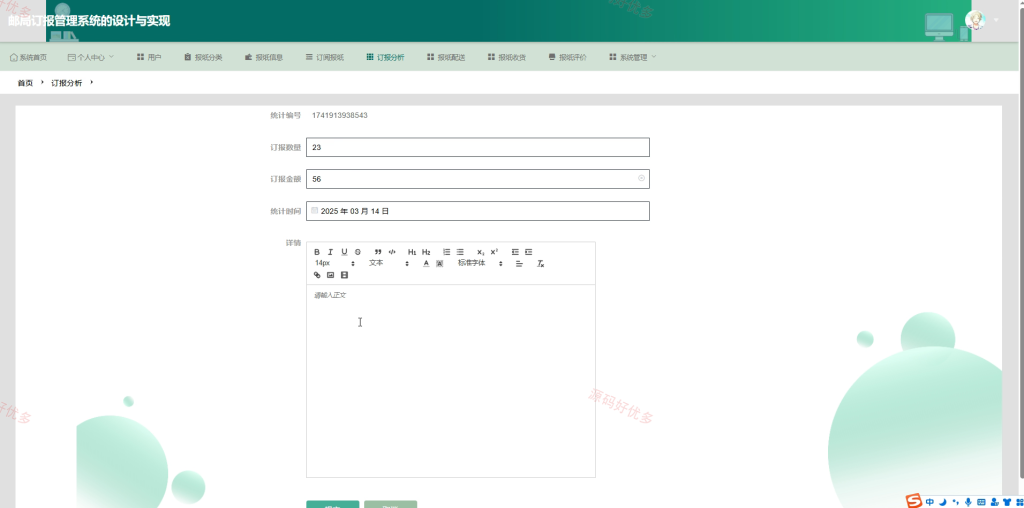Open the 标准字体 font family dropdown

coord(480,263)
